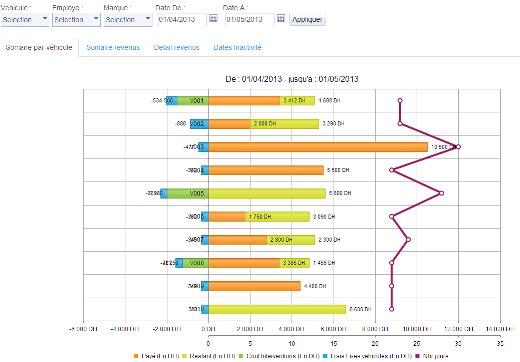This screenshot has width=520, height=362.
Task: Go to the Dates inactivité tab
Action: coord(237,47)
